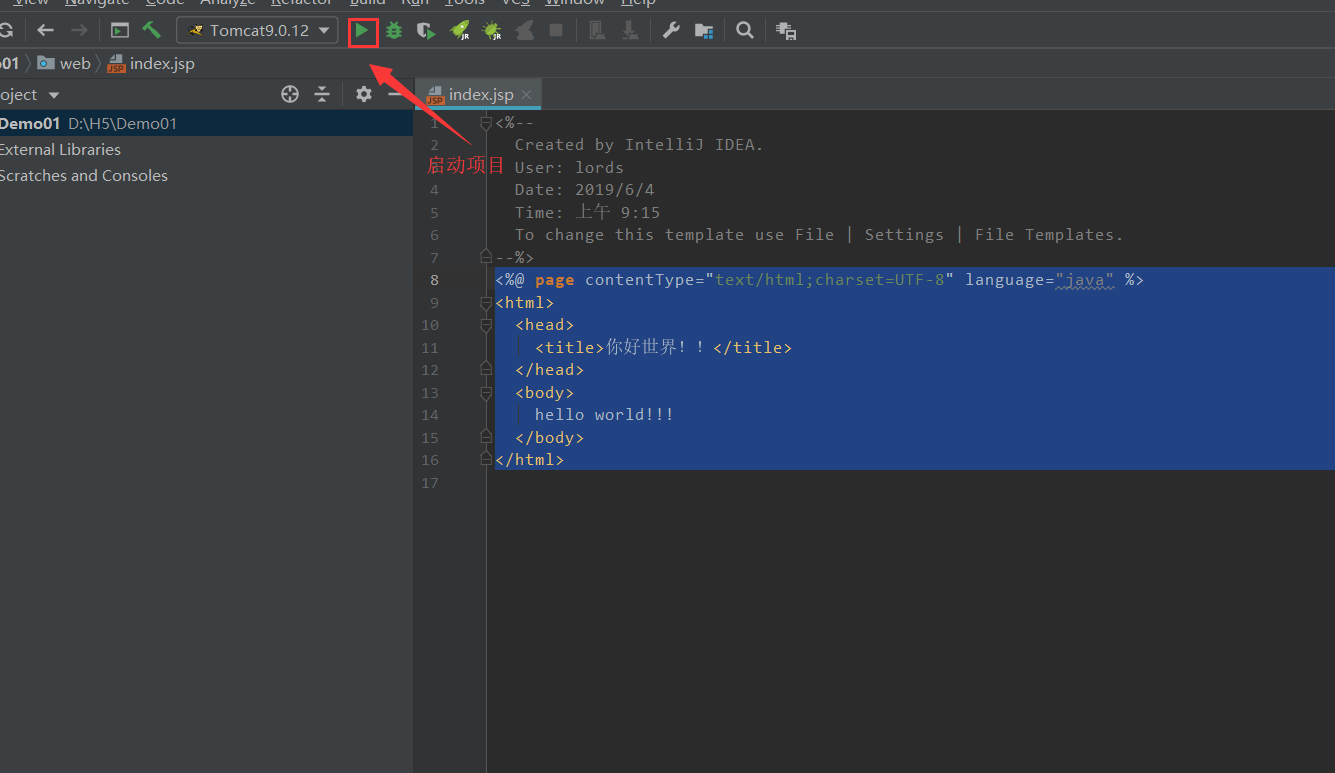Launch with JRebel rocket run icon
Image resolution: width=1335 pixels, height=773 pixels.
460,31
